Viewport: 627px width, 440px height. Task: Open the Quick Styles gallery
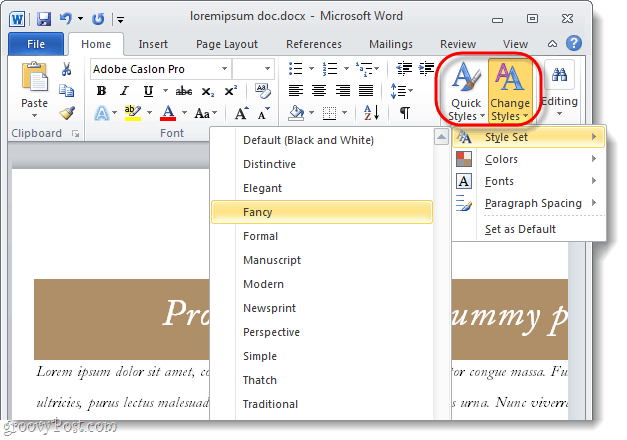(466, 92)
